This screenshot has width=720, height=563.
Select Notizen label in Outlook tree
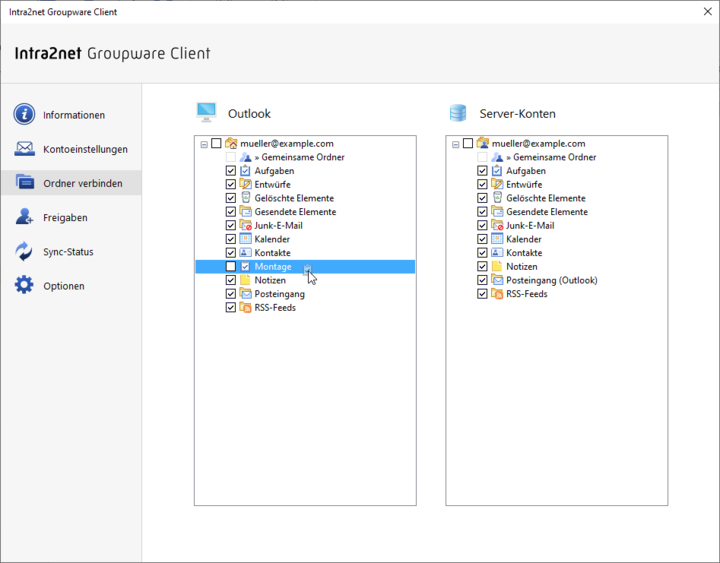pyautogui.click(x=270, y=280)
